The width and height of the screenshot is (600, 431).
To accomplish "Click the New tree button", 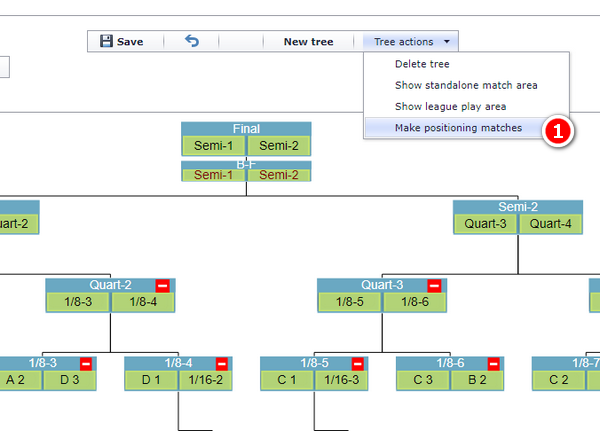I will tap(308, 41).
